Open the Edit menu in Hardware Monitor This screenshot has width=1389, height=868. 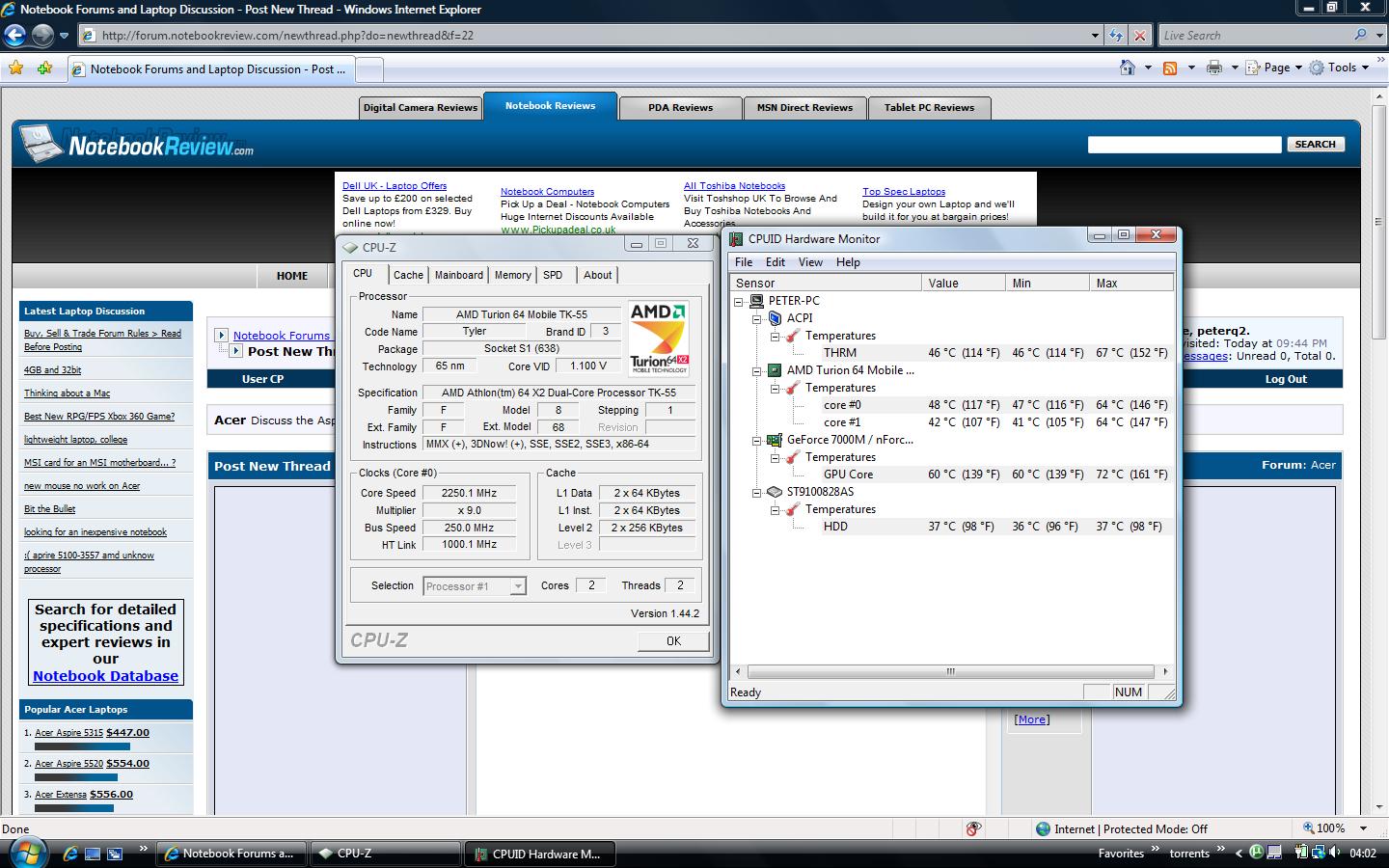tap(776, 262)
